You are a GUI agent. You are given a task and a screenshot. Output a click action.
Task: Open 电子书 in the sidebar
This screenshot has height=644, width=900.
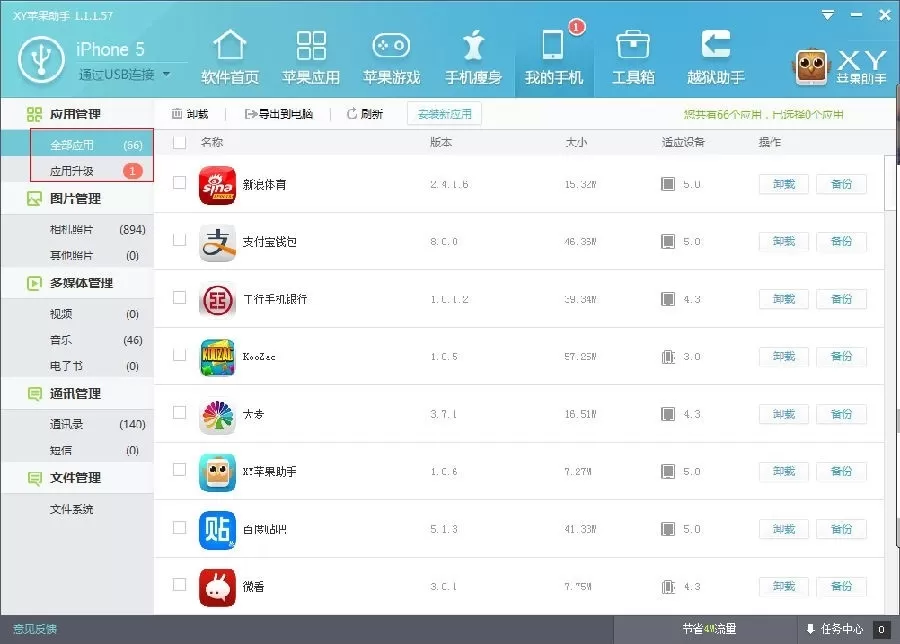click(x=77, y=366)
